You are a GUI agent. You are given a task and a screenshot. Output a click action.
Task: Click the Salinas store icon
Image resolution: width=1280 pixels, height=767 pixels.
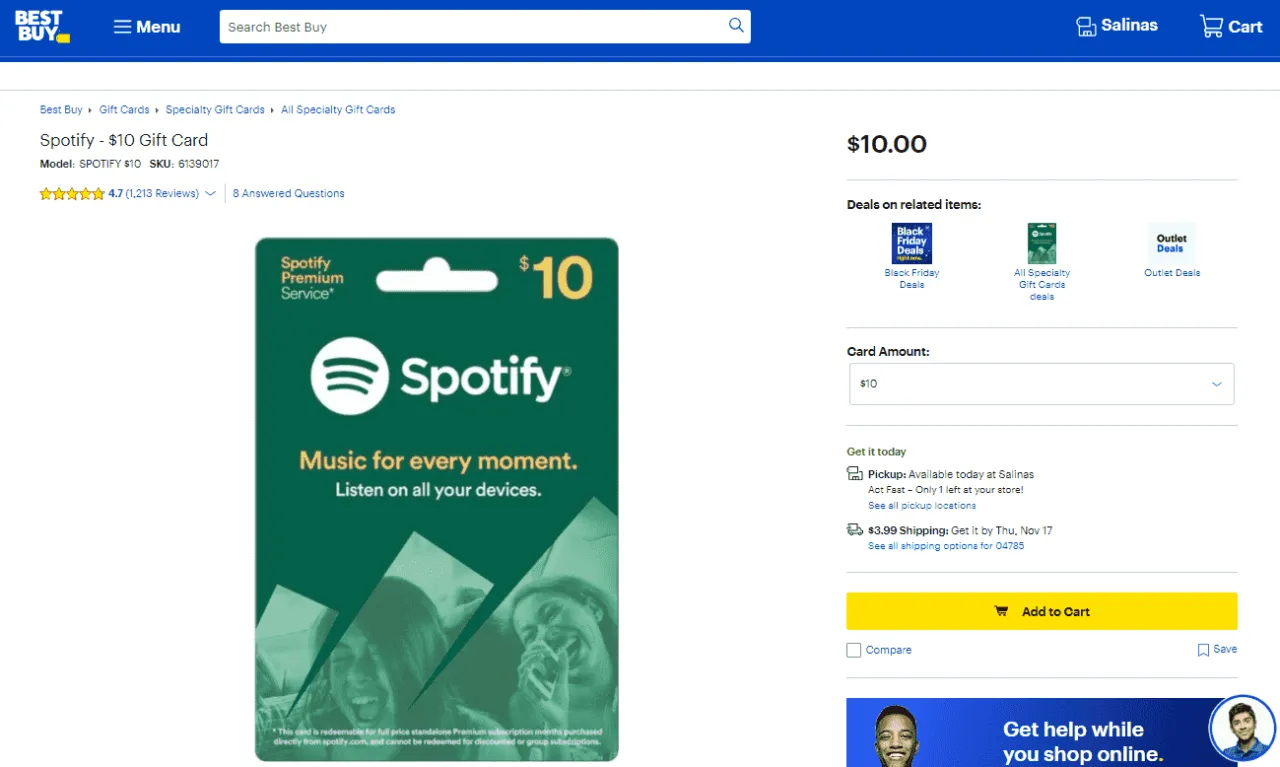(x=1087, y=26)
